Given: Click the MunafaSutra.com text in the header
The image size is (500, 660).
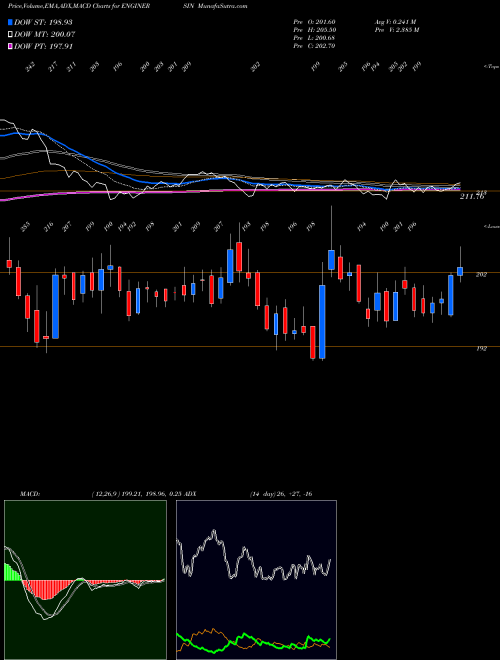Looking at the screenshot, I should click(x=222, y=6).
